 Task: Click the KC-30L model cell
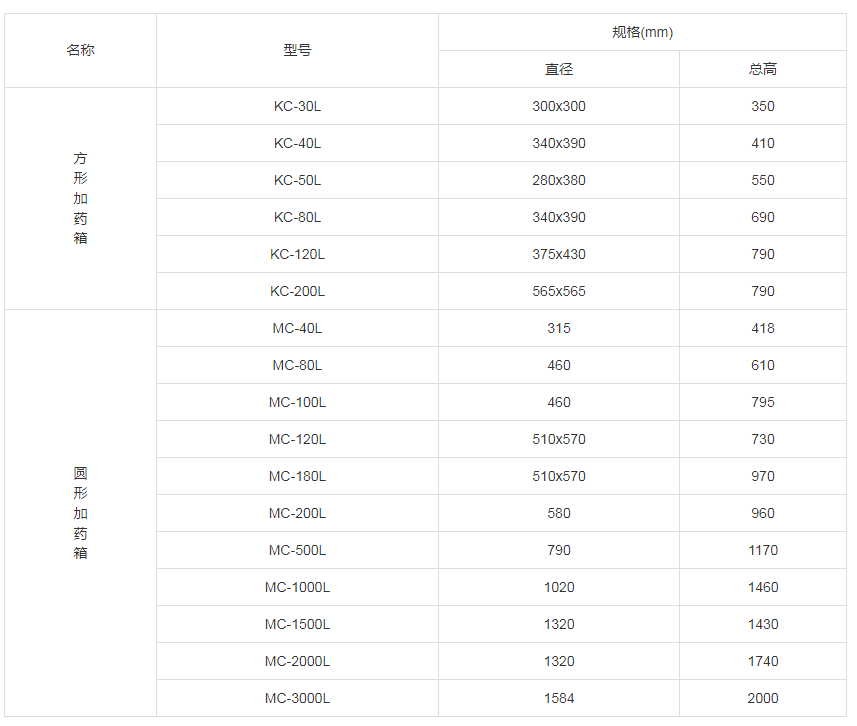click(297, 106)
